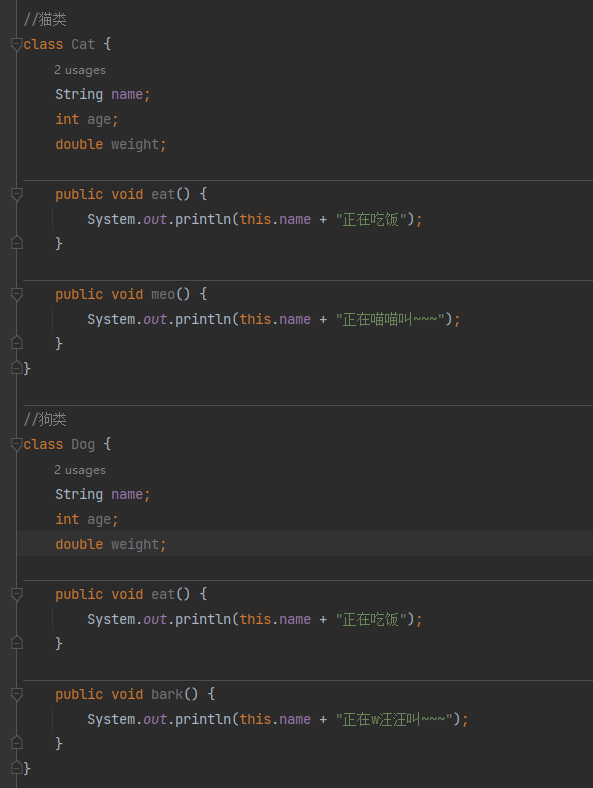The image size is (593, 788).
Task: Fold at class Cat closing brace marker
Action: pyautogui.click(x=17, y=368)
